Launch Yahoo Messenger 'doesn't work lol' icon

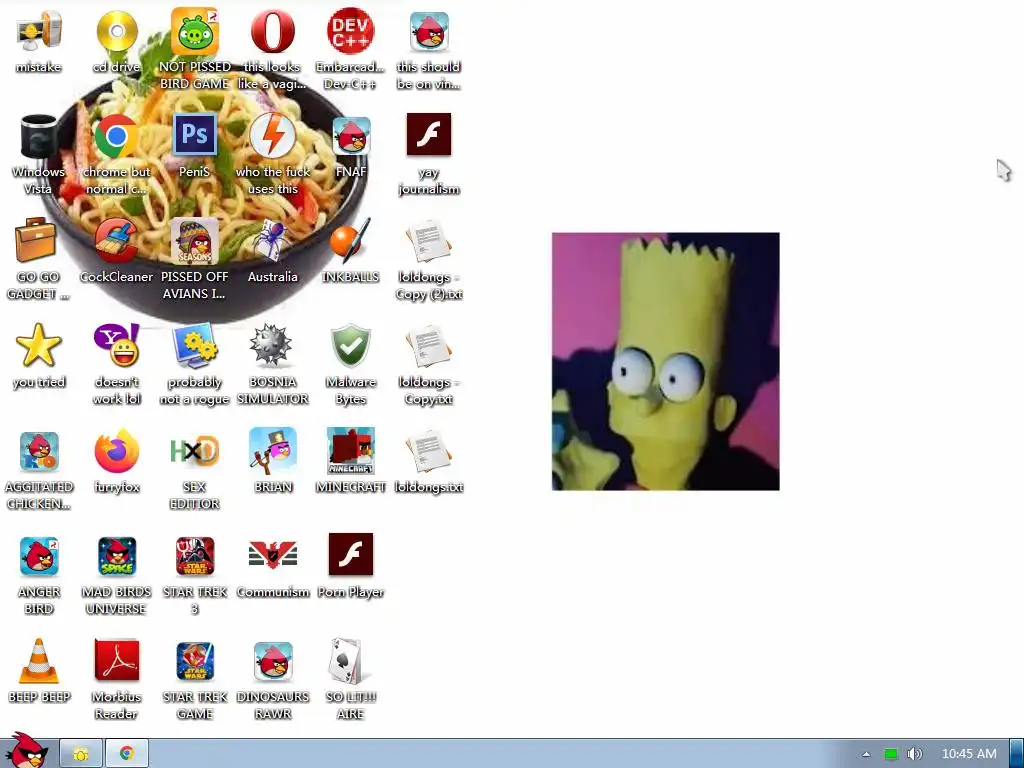point(117,345)
